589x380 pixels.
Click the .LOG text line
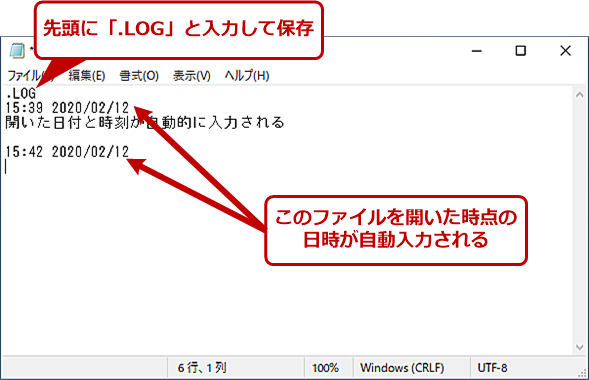pyautogui.click(x=21, y=93)
